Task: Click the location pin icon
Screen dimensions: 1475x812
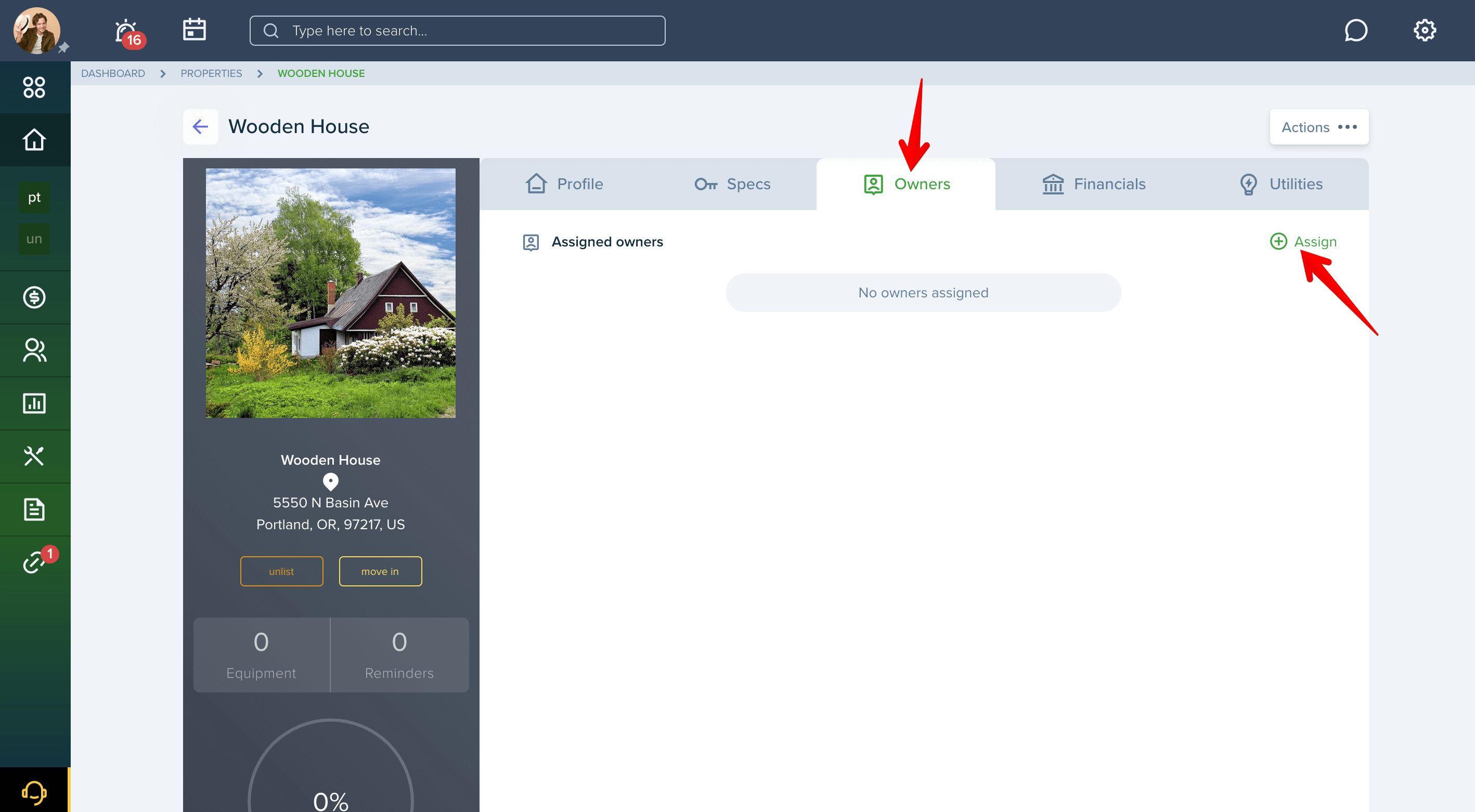Action: click(330, 482)
